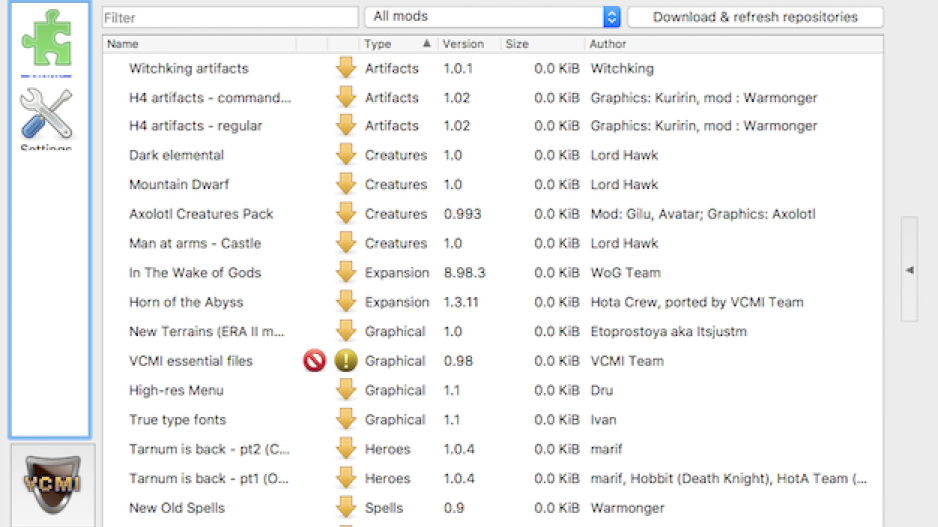Select the Axolotl Creatures Pack row
The width and height of the screenshot is (938, 527).
point(201,214)
